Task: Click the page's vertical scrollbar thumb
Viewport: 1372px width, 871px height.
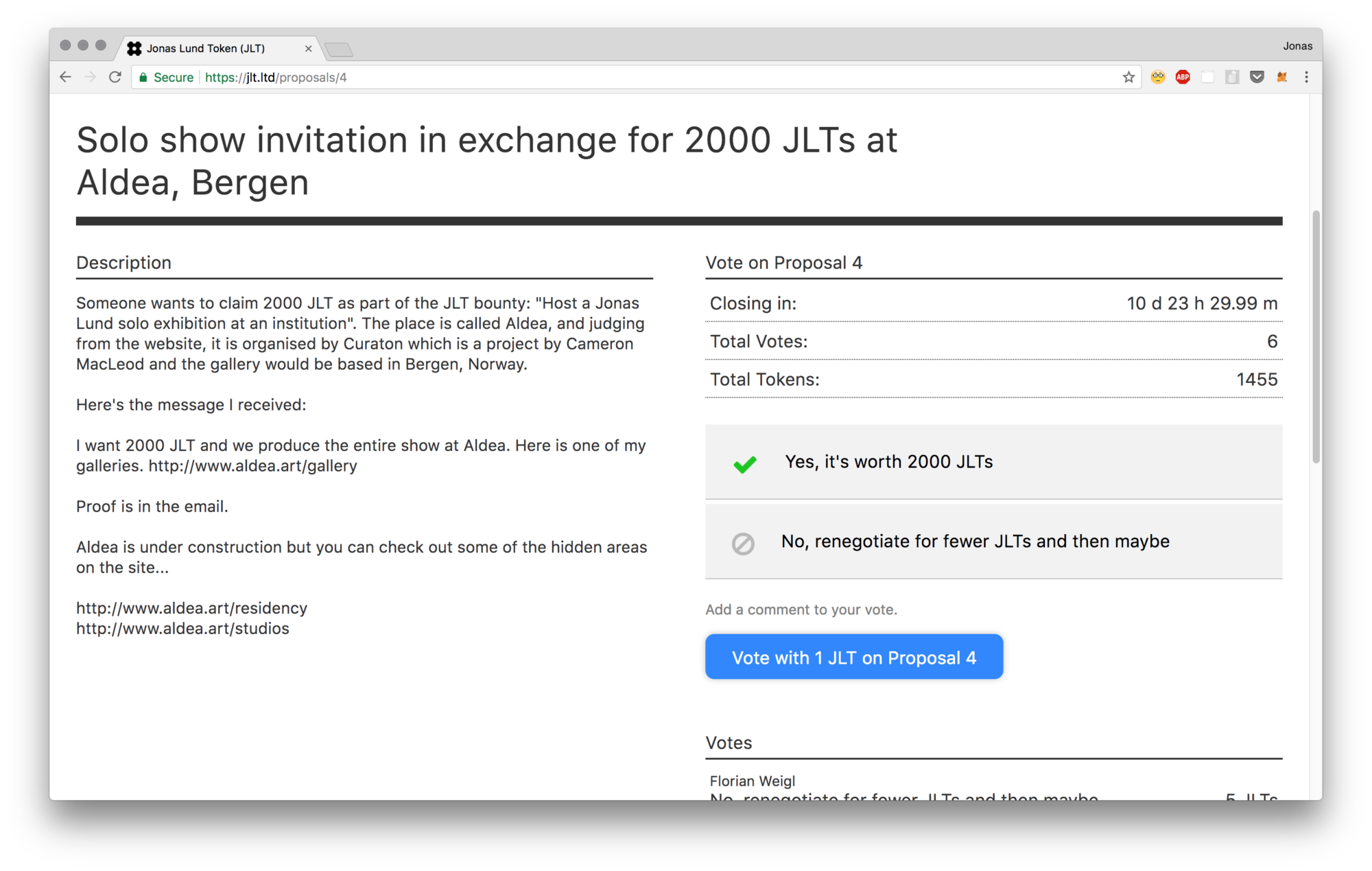Action: (1315, 336)
